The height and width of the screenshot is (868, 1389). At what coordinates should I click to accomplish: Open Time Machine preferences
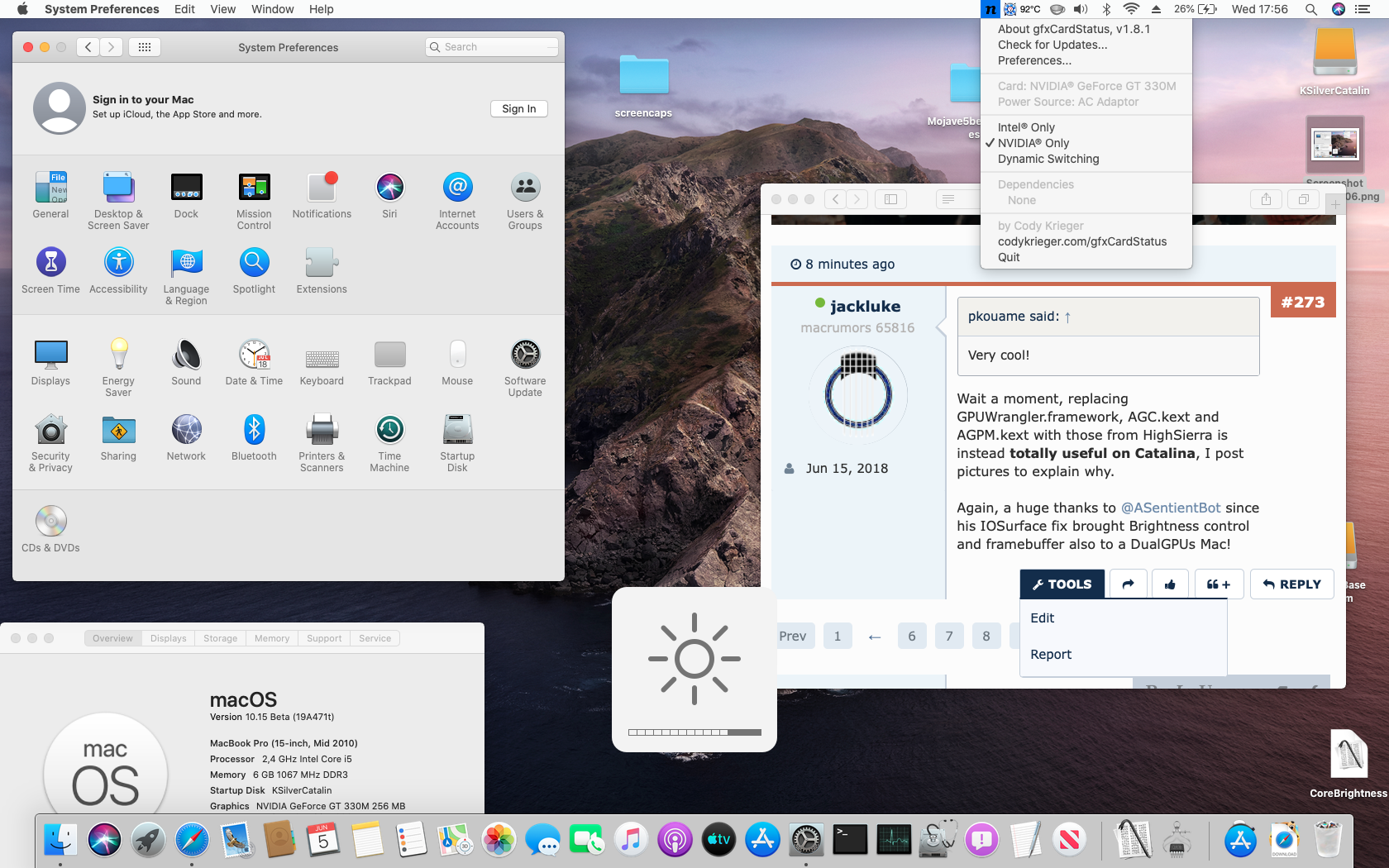[389, 443]
